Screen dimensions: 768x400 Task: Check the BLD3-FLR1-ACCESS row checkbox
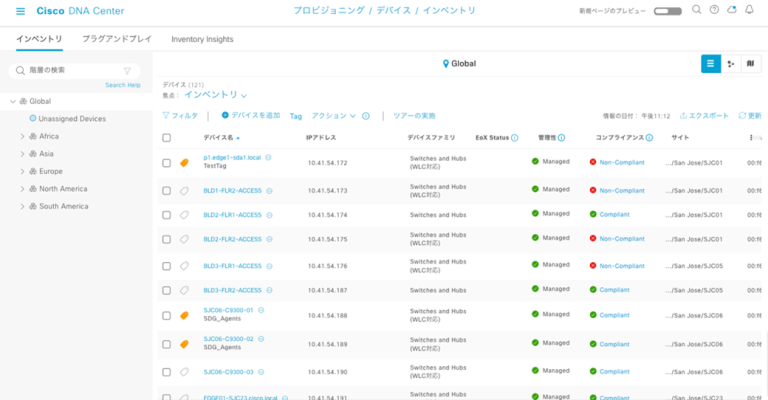(x=167, y=266)
